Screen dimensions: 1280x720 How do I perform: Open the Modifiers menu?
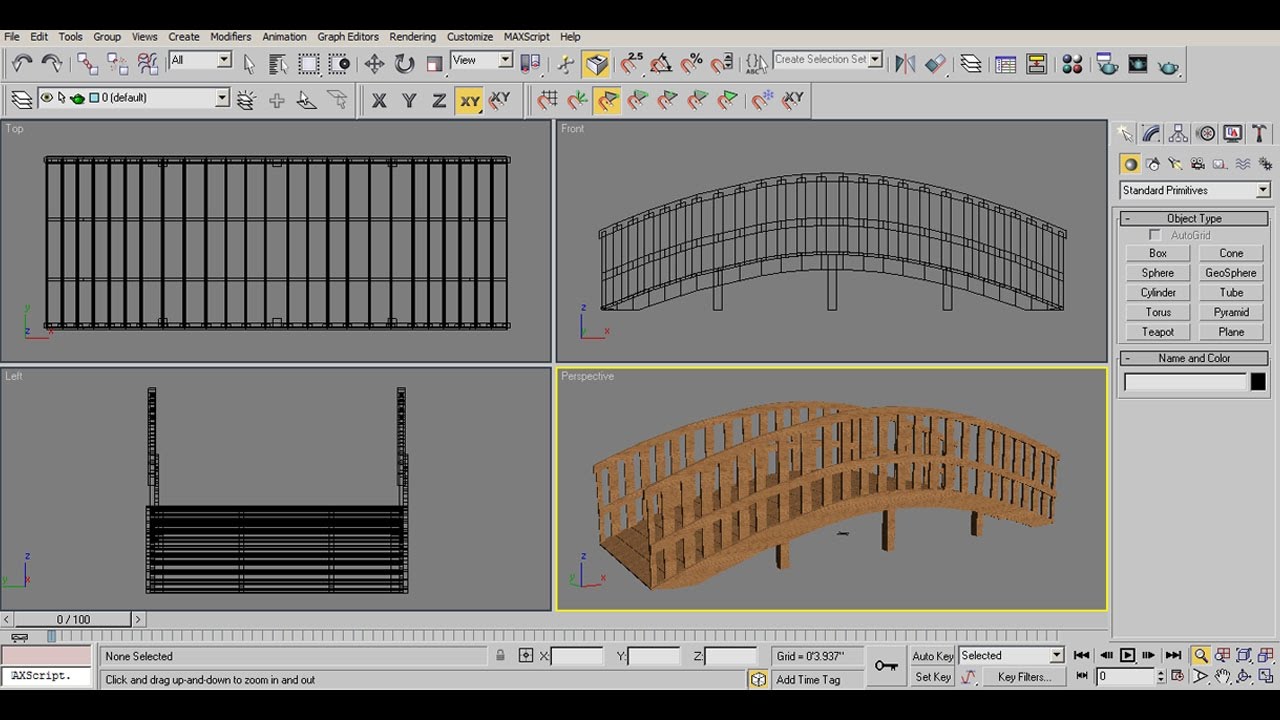point(230,37)
